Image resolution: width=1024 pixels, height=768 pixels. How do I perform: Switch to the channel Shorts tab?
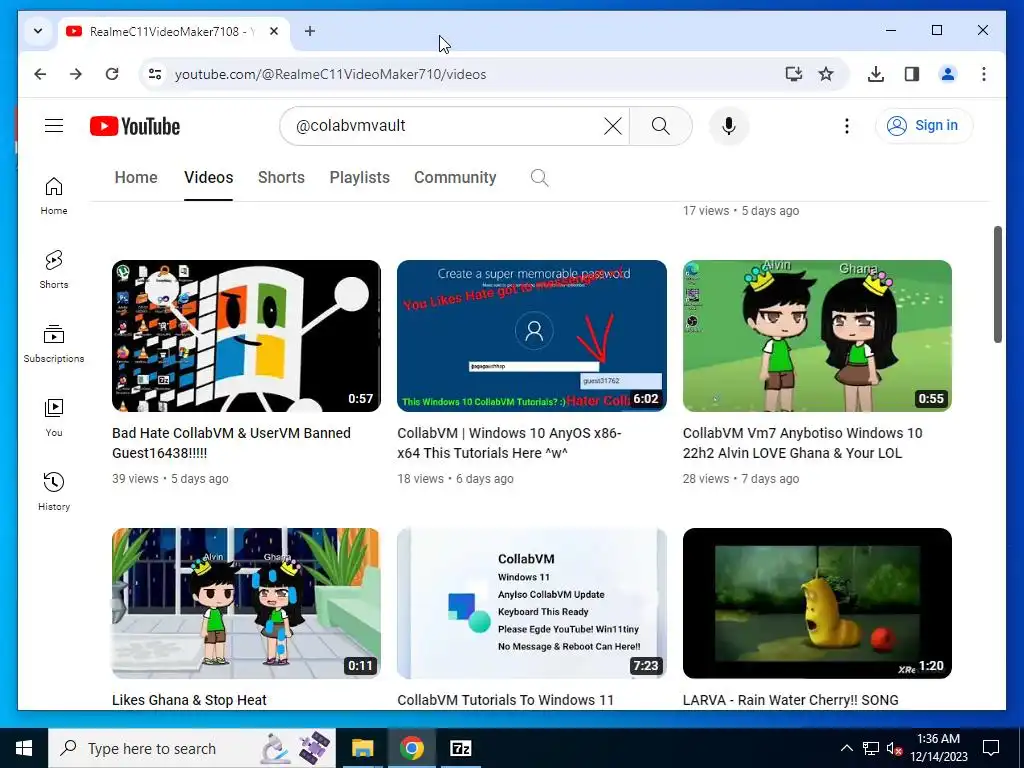(x=281, y=178)
